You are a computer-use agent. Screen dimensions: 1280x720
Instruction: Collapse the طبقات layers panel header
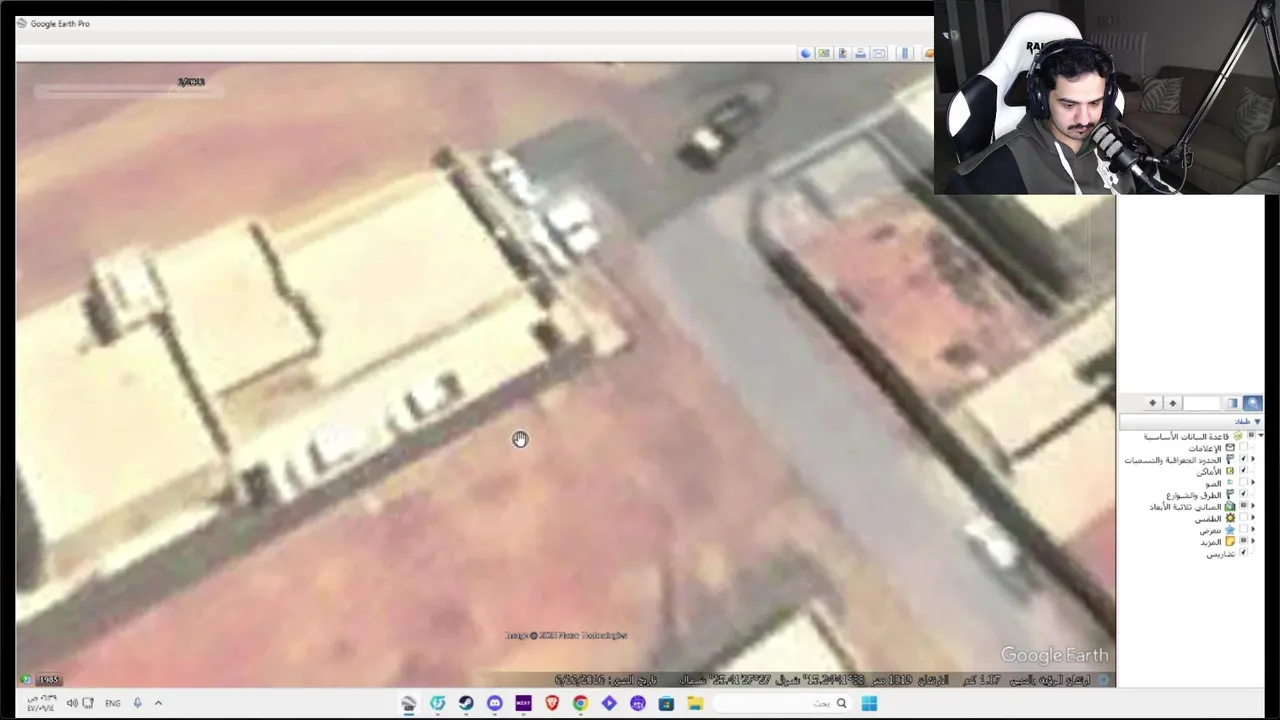[1190, 421]
